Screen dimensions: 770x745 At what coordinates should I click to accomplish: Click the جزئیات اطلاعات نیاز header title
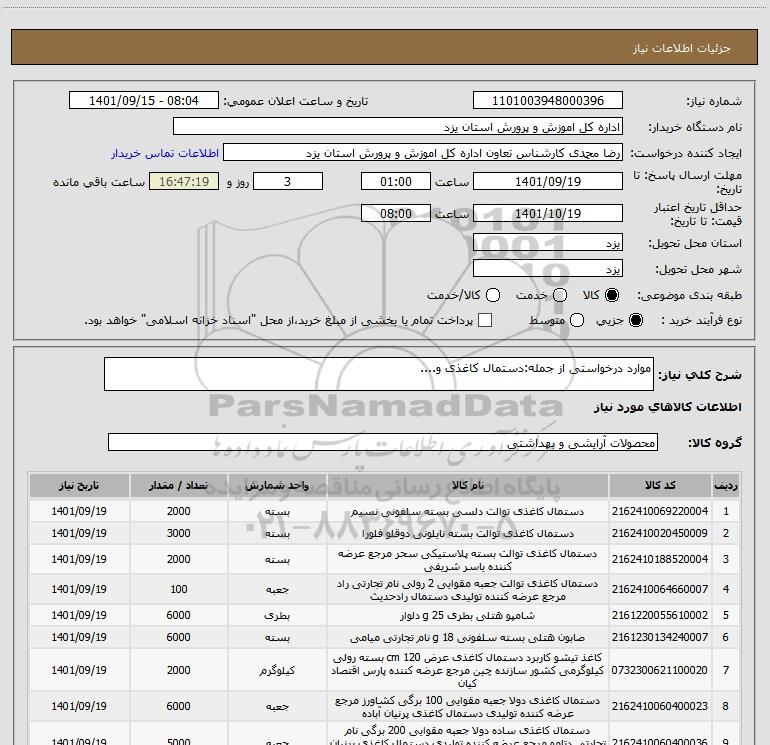tap(682, 48)
